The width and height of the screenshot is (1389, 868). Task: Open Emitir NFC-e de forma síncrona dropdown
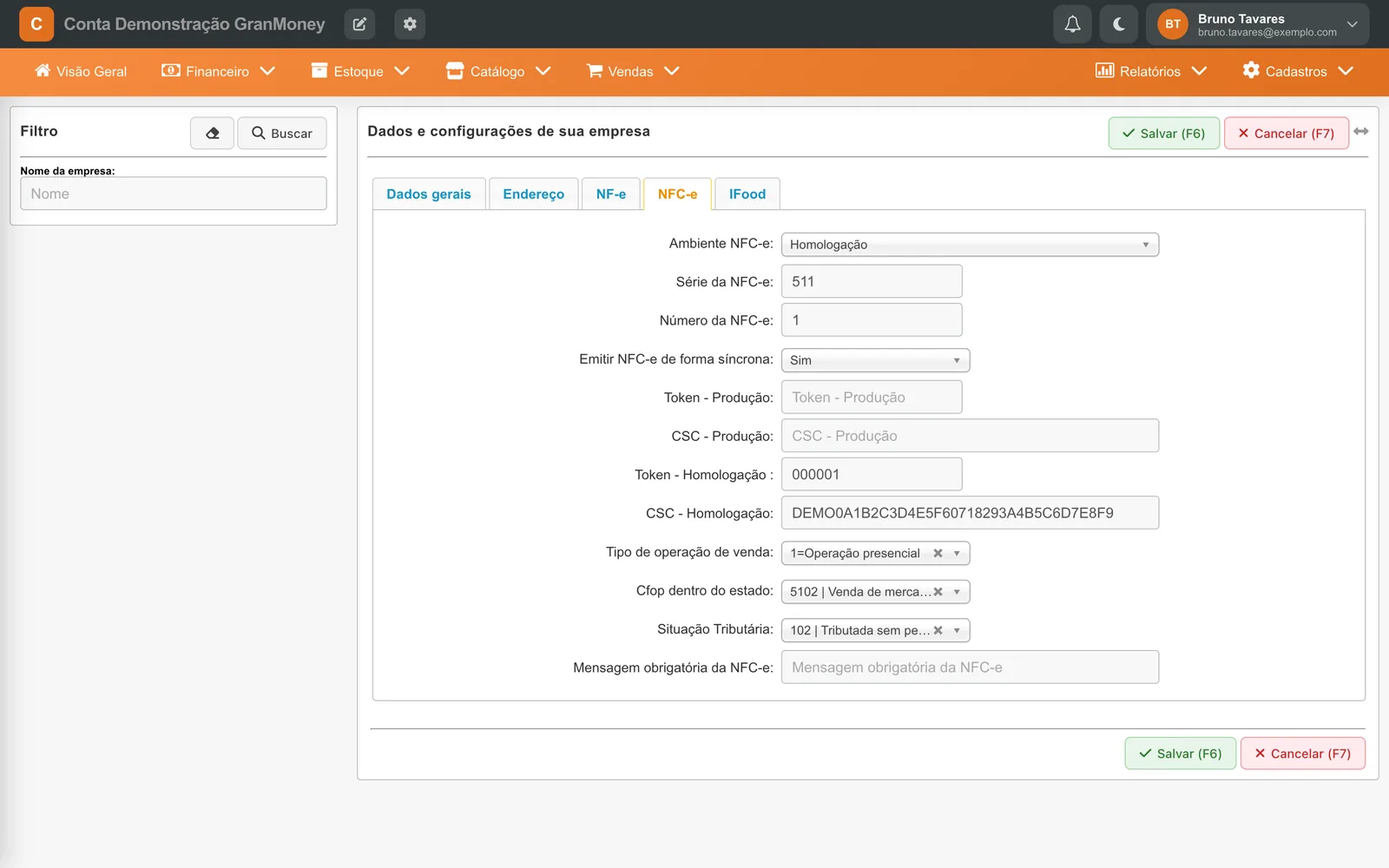click(875, 360)
